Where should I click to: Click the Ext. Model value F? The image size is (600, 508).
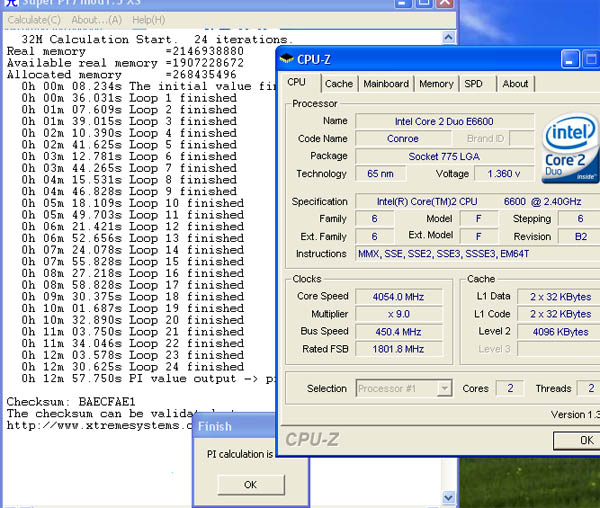[x=478, y=236]
